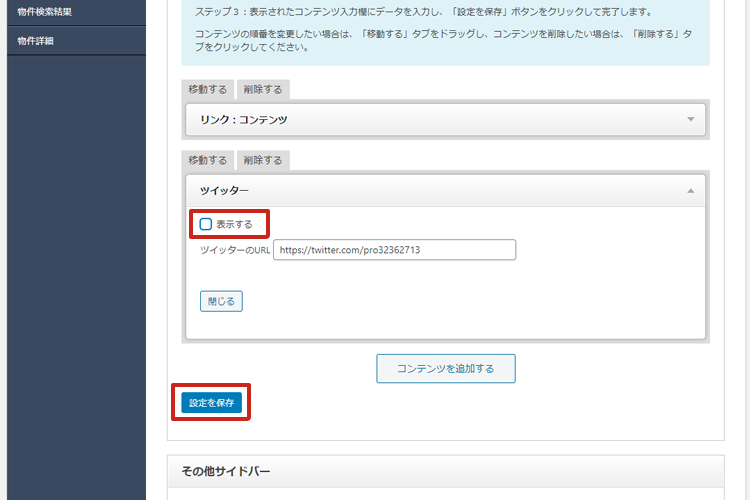Click the ツイッターのURL text field
Viewport: 750px width, 500px height.
pyautogui.click(x=394, y=250)
